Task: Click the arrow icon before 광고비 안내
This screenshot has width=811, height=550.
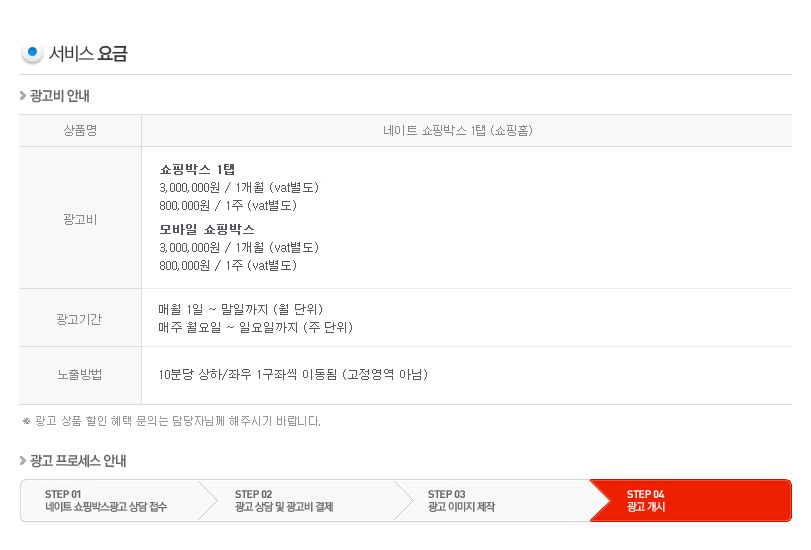Action: (23, 96)
